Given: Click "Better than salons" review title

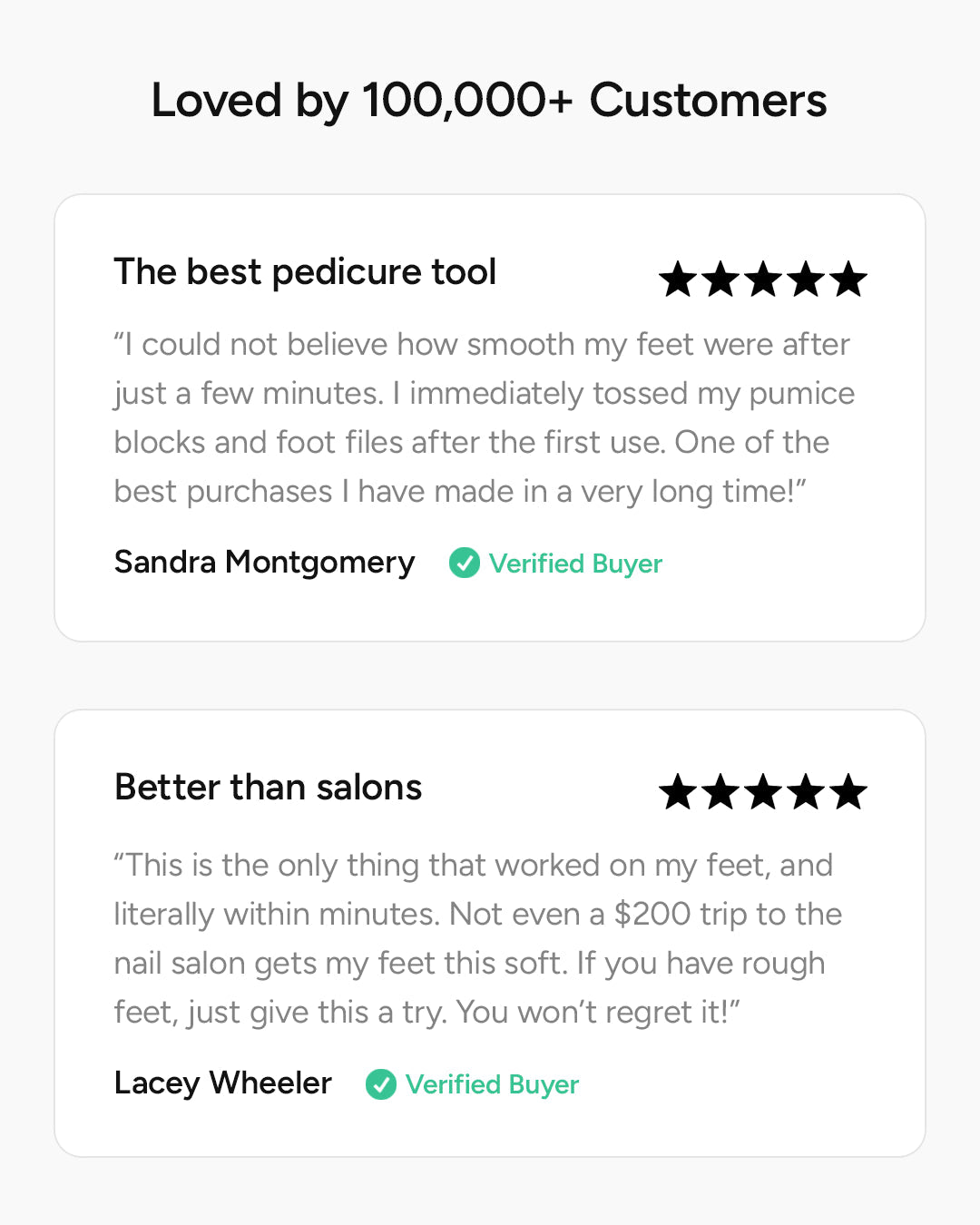Looking at the screenshot, I should coord(268,788).
